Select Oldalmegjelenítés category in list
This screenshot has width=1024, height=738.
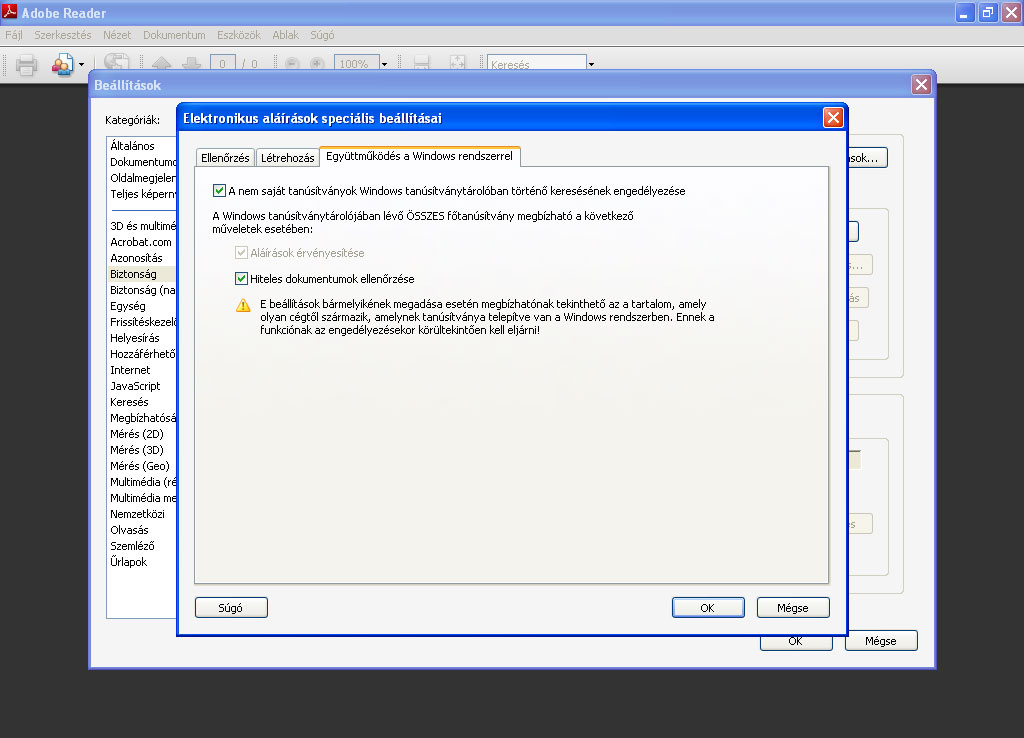click(143, 178)
